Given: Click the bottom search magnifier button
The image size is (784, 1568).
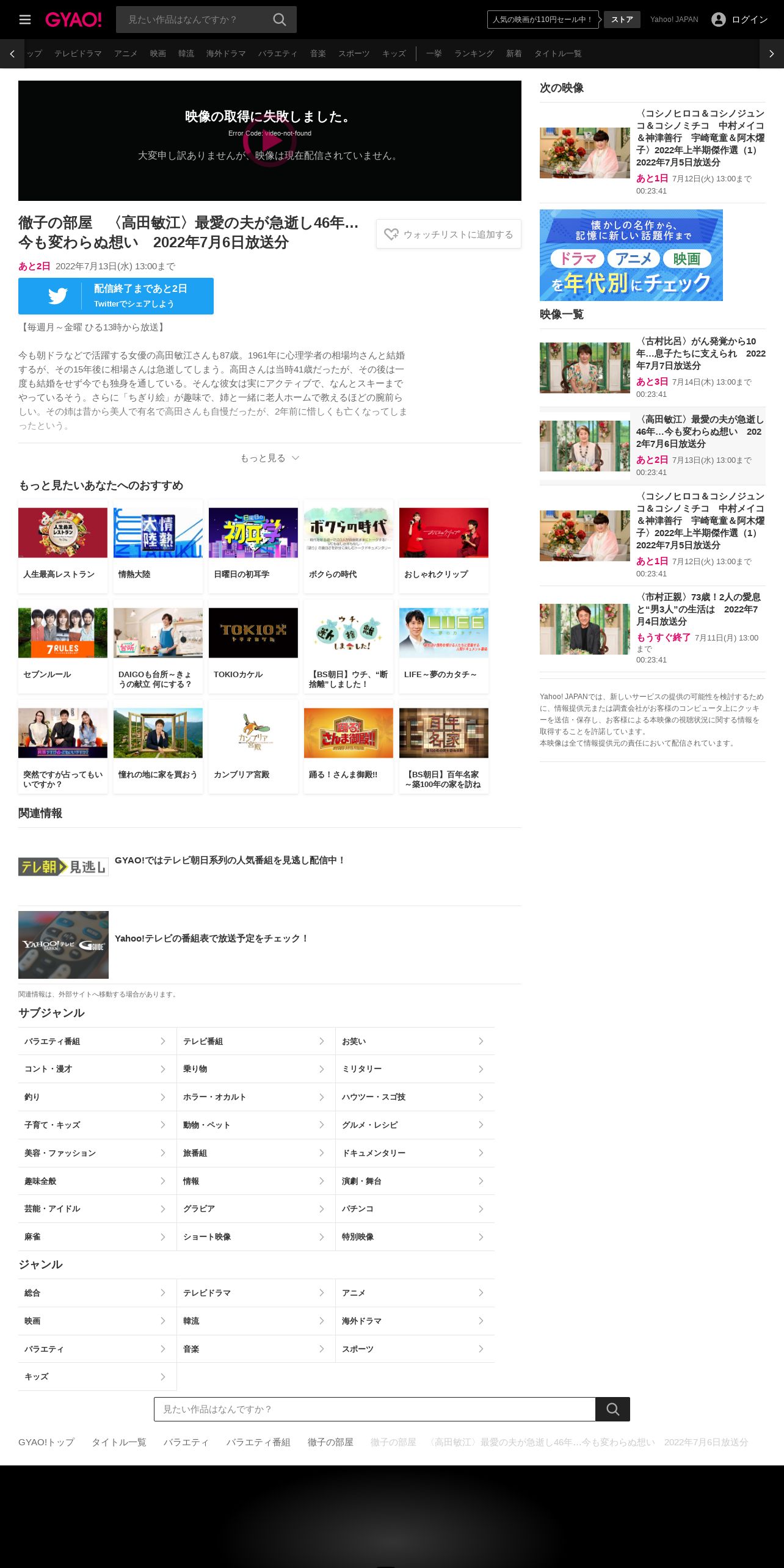Looking at the screenshot, I should coord(613,1409).
